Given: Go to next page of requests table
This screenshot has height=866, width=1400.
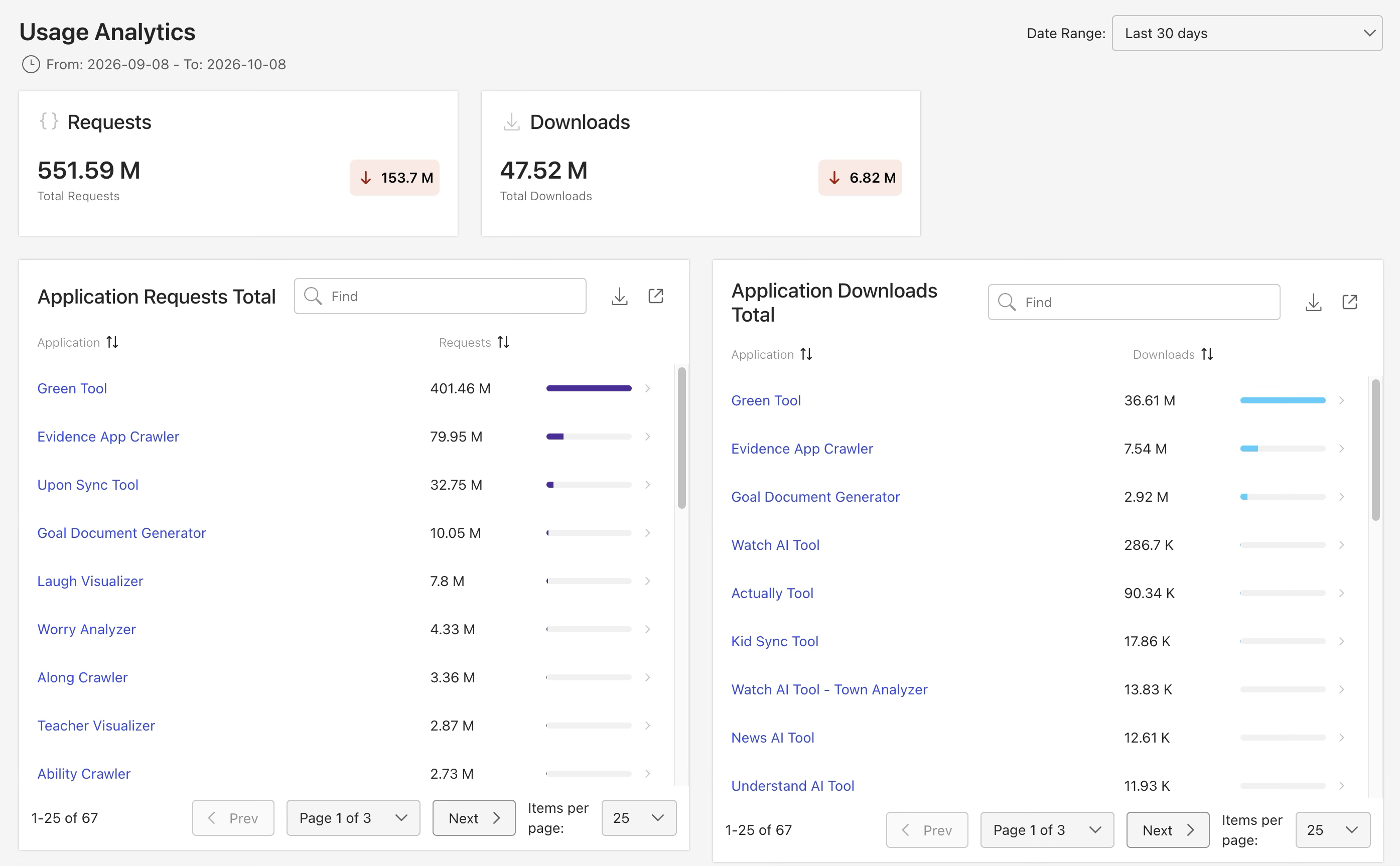Looking at the screenshot, I should click(x=474, y=818).
